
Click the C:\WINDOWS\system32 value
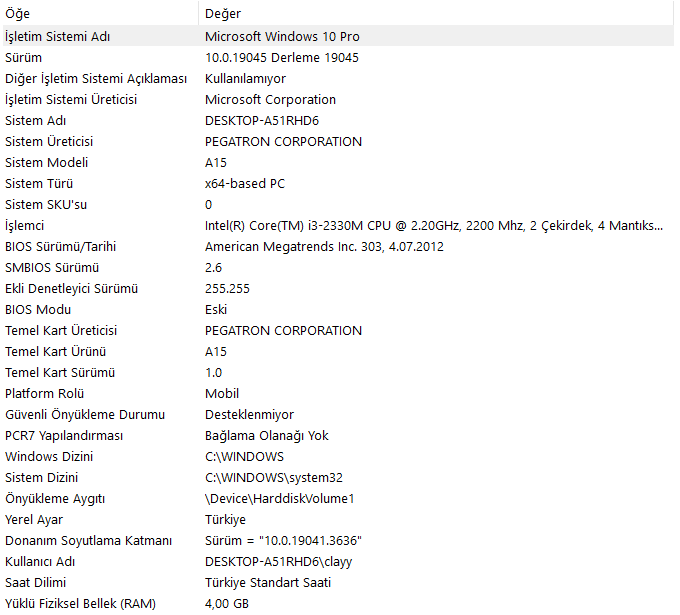pyautogui.click(x=273, y=478)
